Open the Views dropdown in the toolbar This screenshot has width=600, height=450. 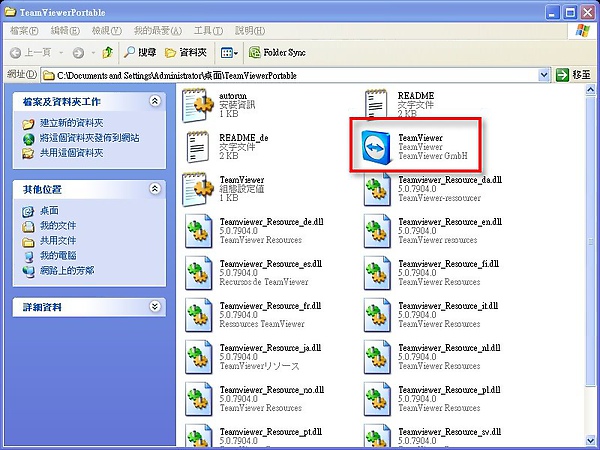click(229, 53)
